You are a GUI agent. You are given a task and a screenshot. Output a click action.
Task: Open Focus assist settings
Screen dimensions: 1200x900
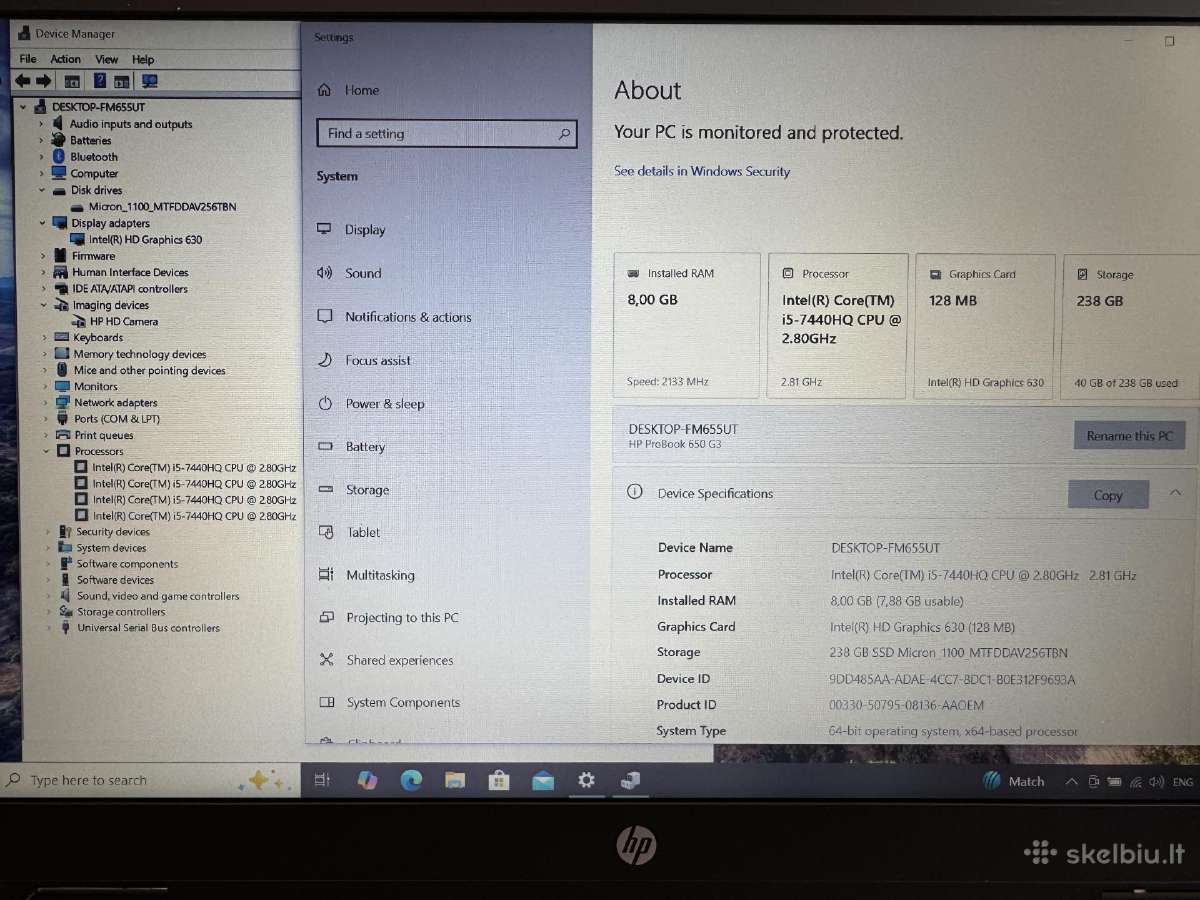(378, 360)
